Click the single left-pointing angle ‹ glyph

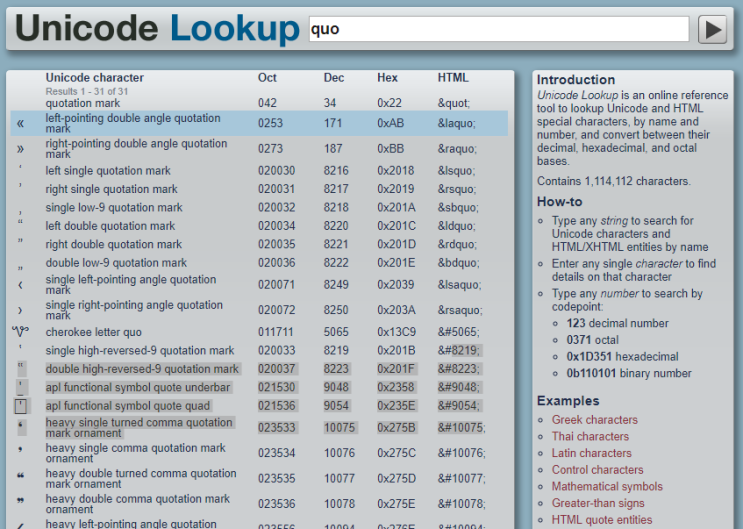tap(20, 285)
